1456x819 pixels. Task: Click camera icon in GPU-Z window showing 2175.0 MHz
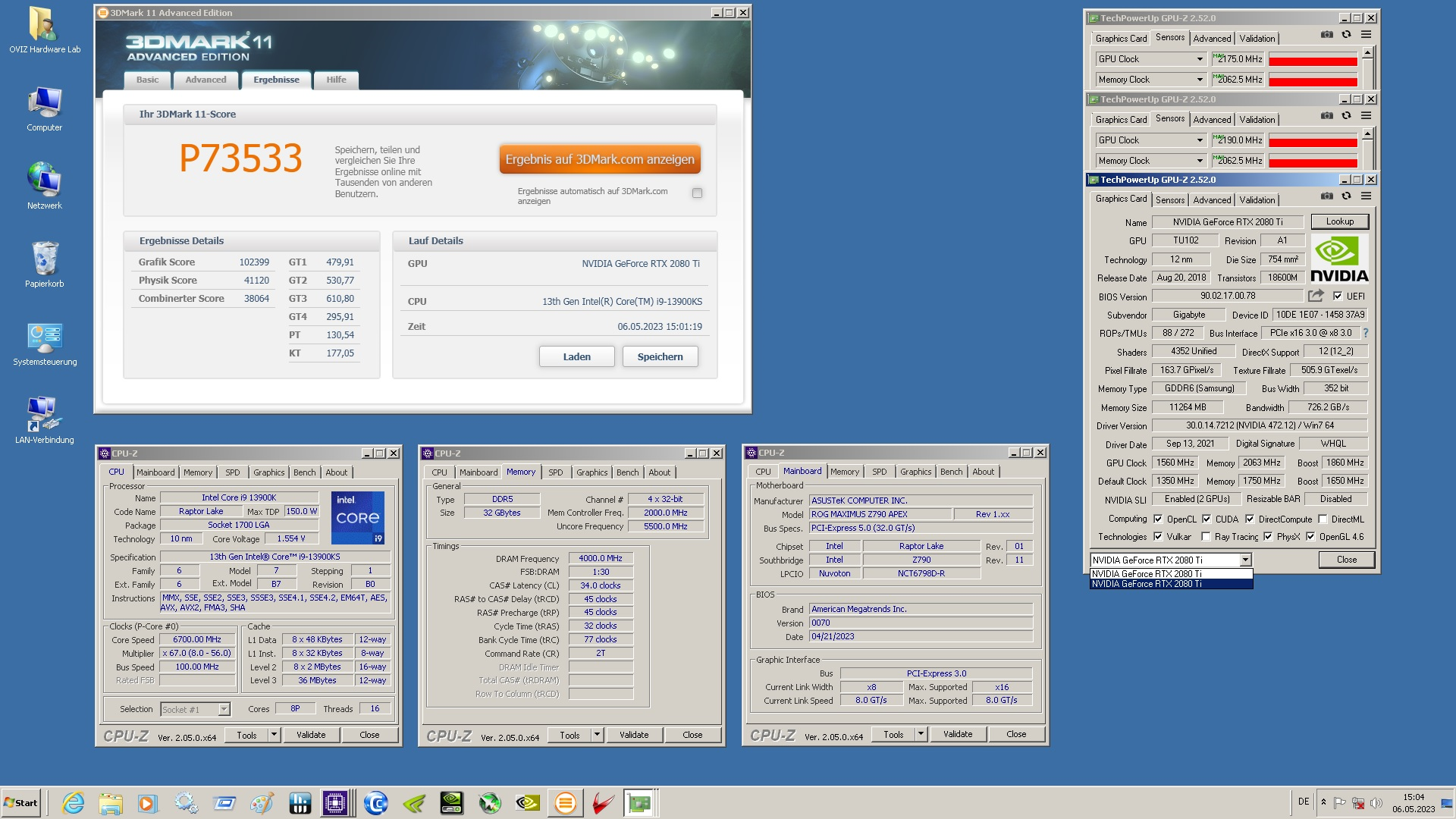1326,34
